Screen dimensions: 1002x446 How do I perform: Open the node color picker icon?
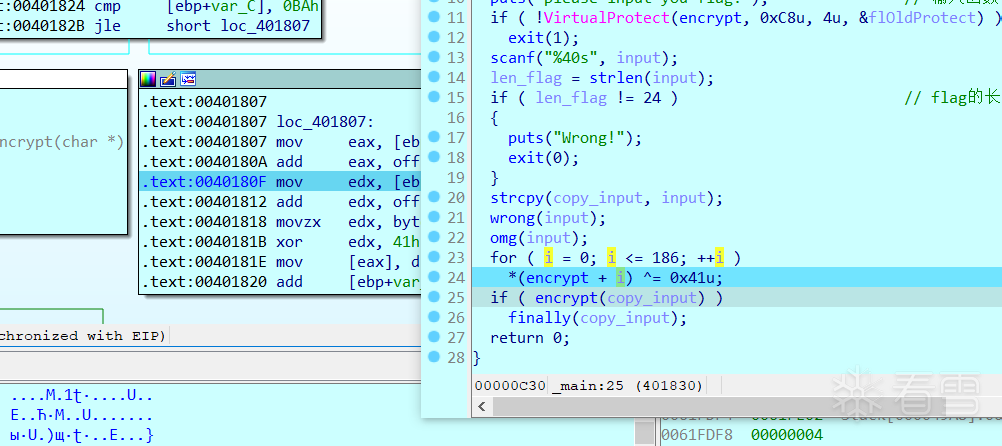click(148, 79)
